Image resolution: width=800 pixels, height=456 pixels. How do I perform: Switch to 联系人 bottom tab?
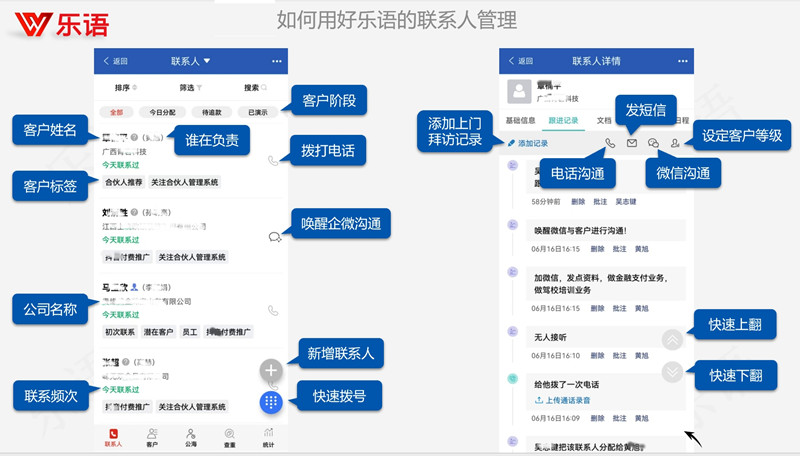[113, 438]
